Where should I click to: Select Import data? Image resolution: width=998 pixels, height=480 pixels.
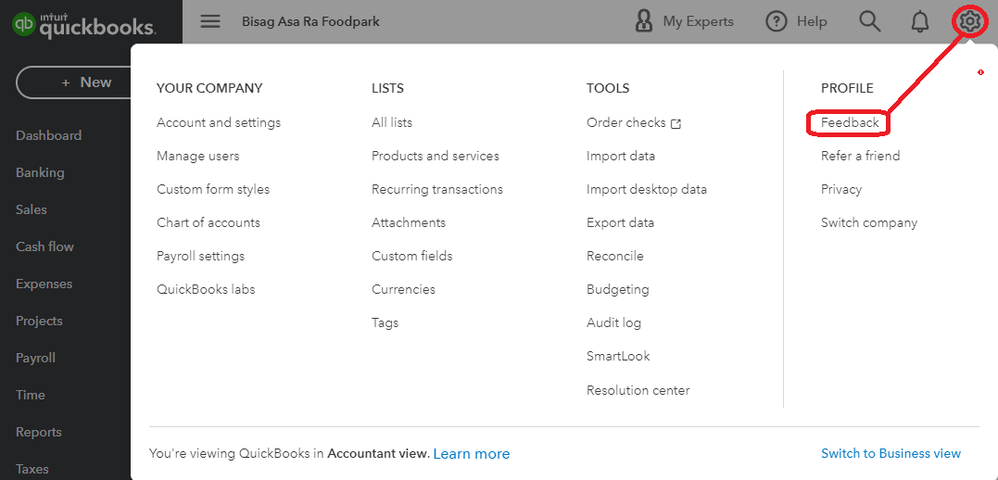(x=621, y=156)
